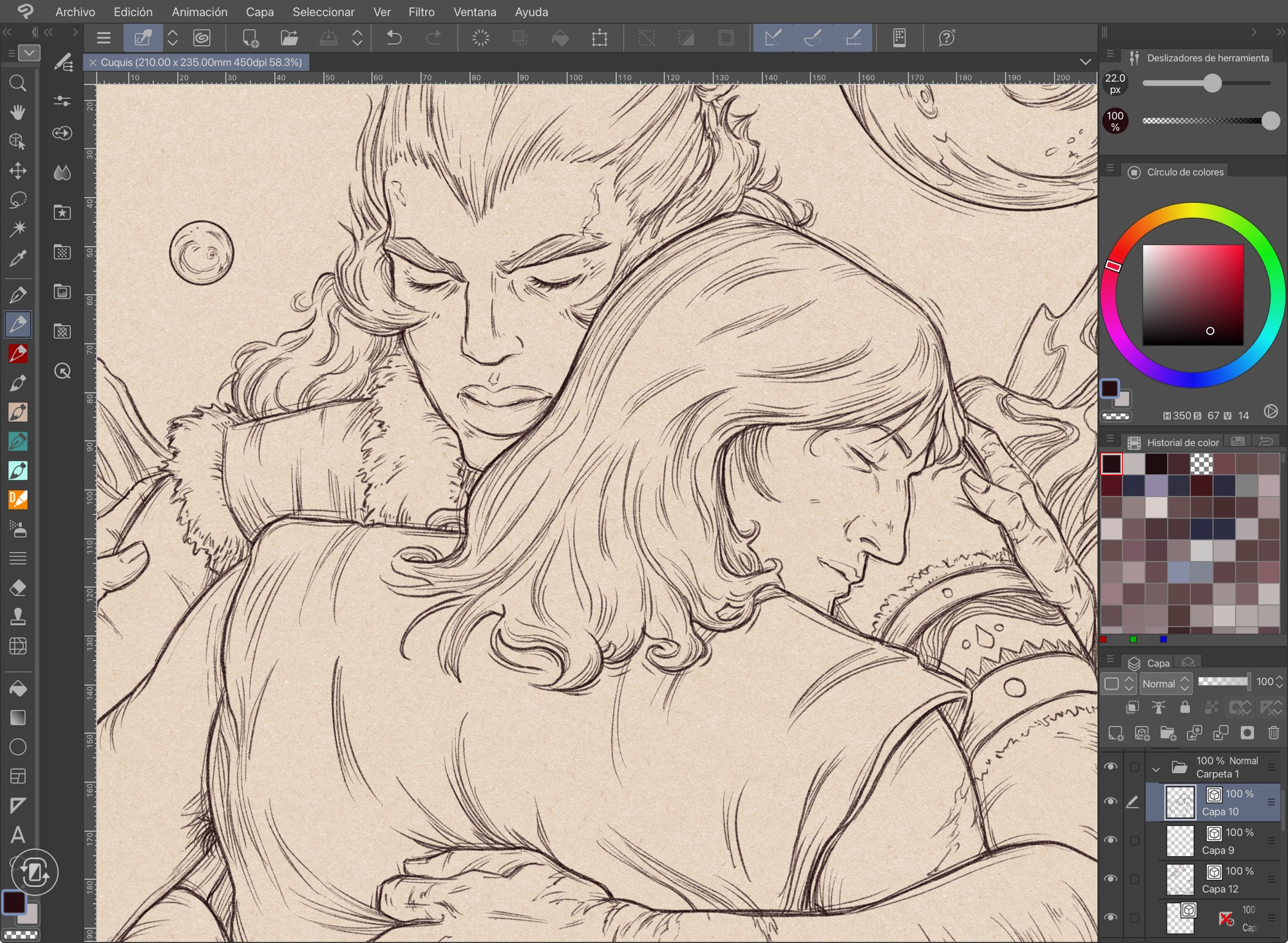Select the Text tool
This screenshot has width=1288, height=943.
tap(18, 835)
